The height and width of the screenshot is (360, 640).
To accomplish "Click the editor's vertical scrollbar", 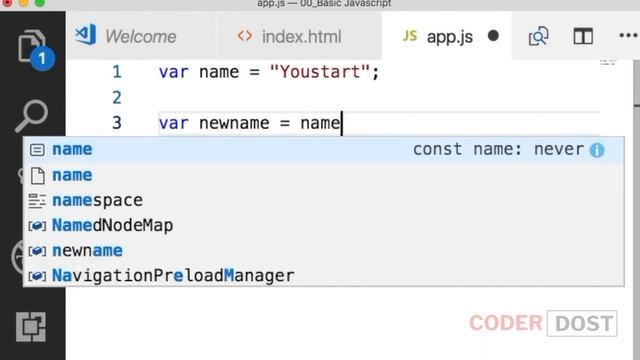I will [x=636, y=210].
